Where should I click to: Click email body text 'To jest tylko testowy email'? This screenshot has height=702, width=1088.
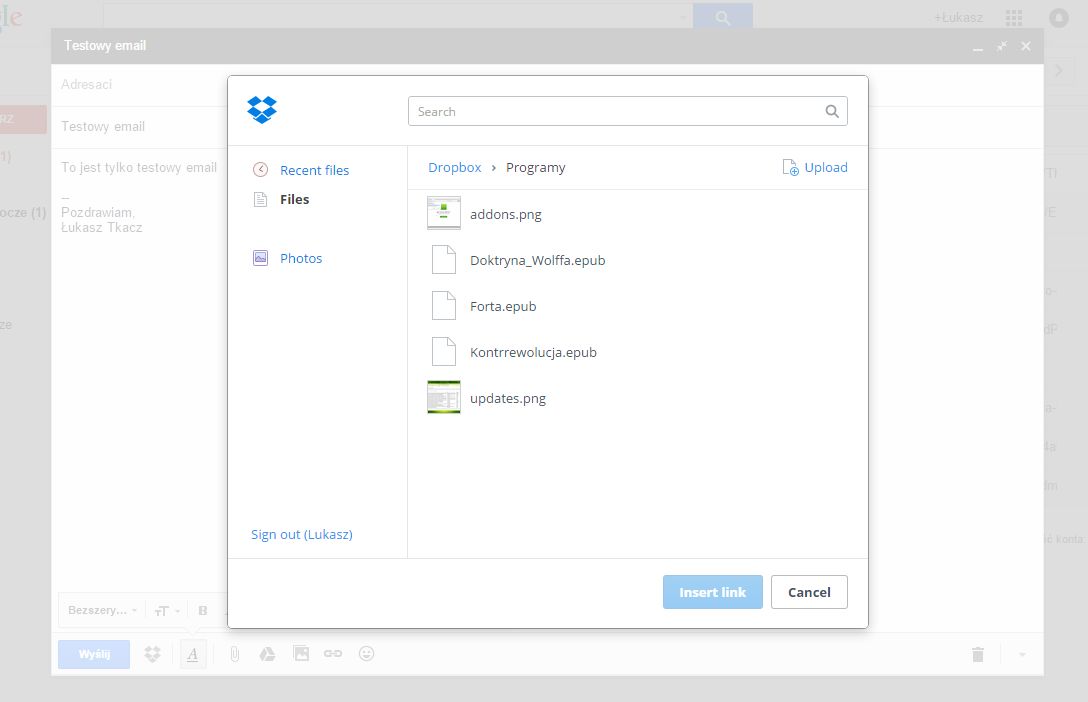[x=139, y=167]
